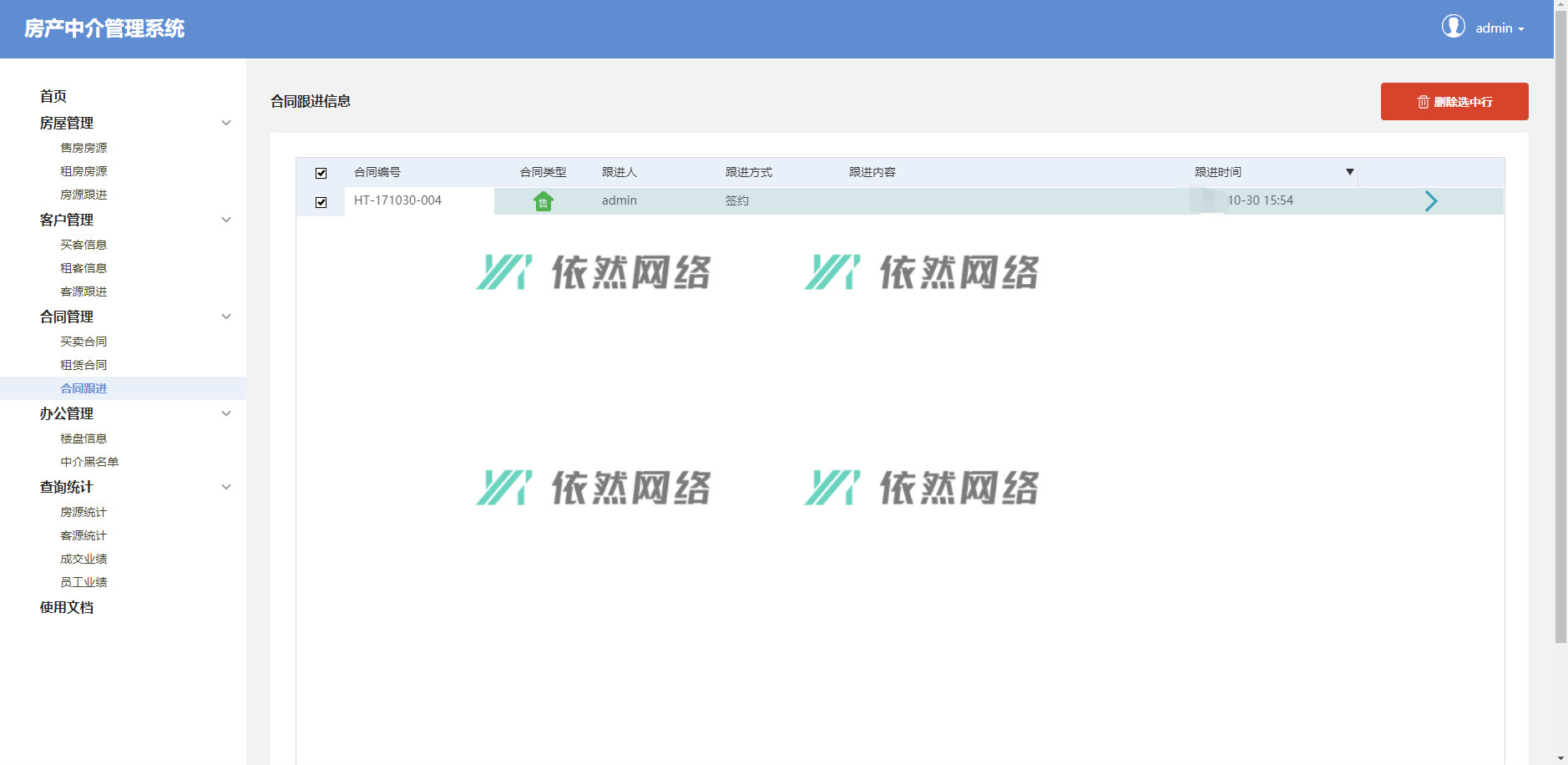Click the 跟进时间 column header text
Image resolution: width=1568 pixels, height=765 pixels.
(1218, 172)
